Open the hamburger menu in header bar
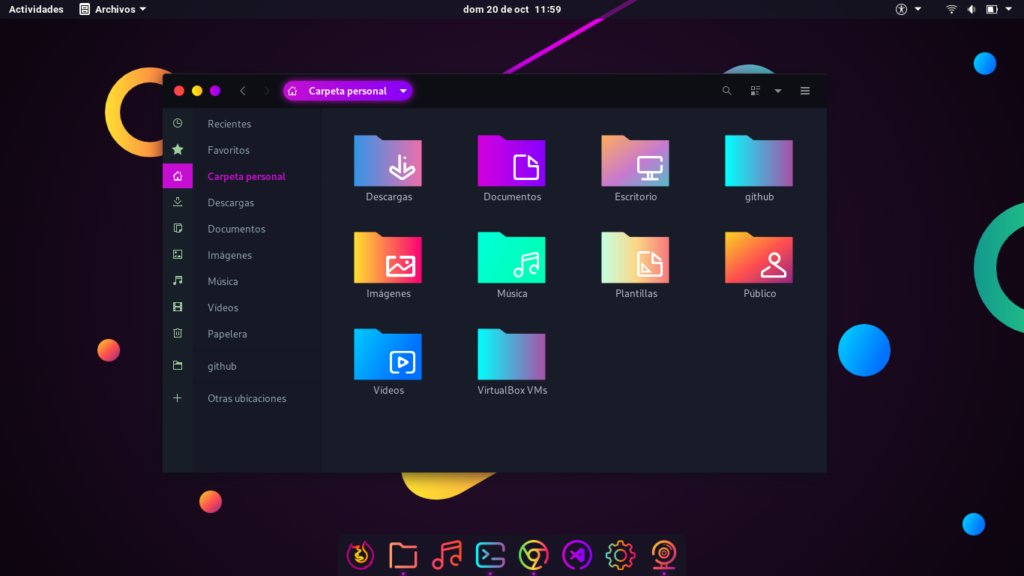 805,91
